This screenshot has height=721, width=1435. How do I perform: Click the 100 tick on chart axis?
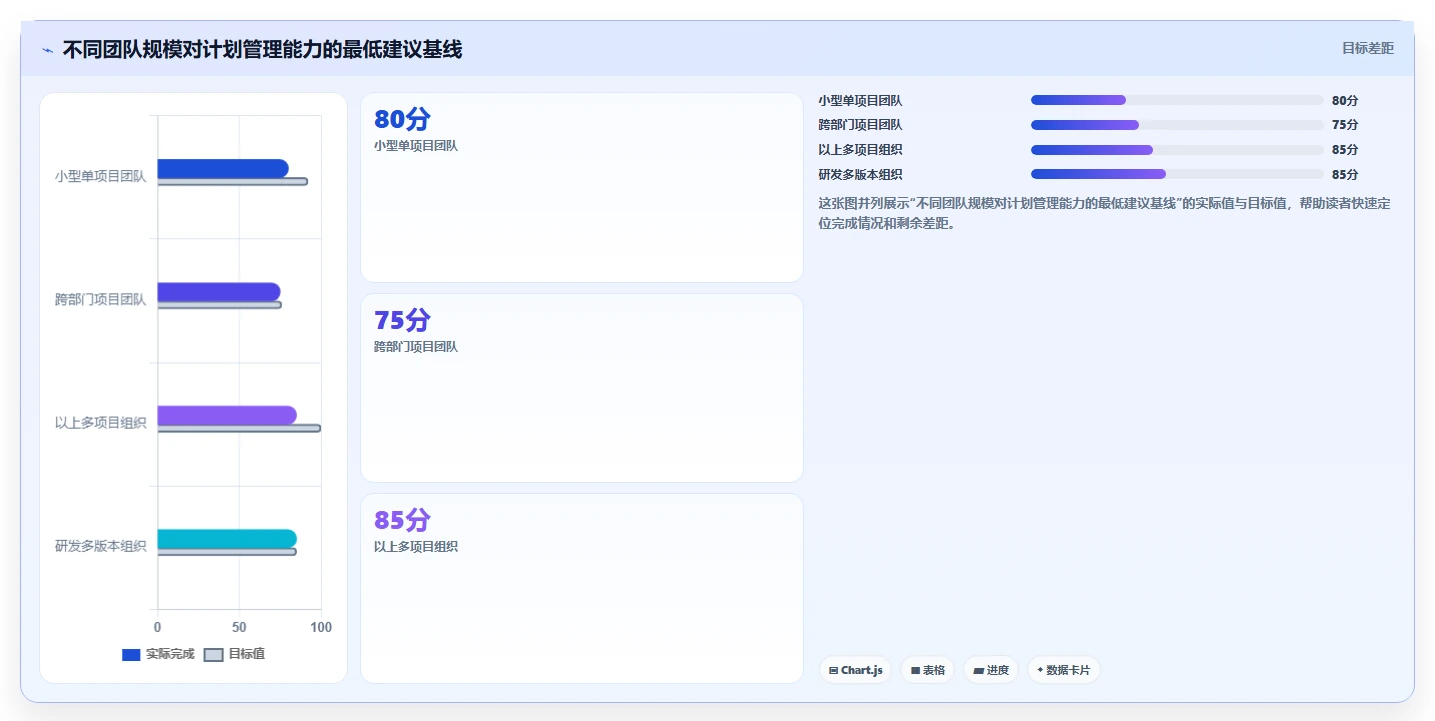tap(321, 627)
